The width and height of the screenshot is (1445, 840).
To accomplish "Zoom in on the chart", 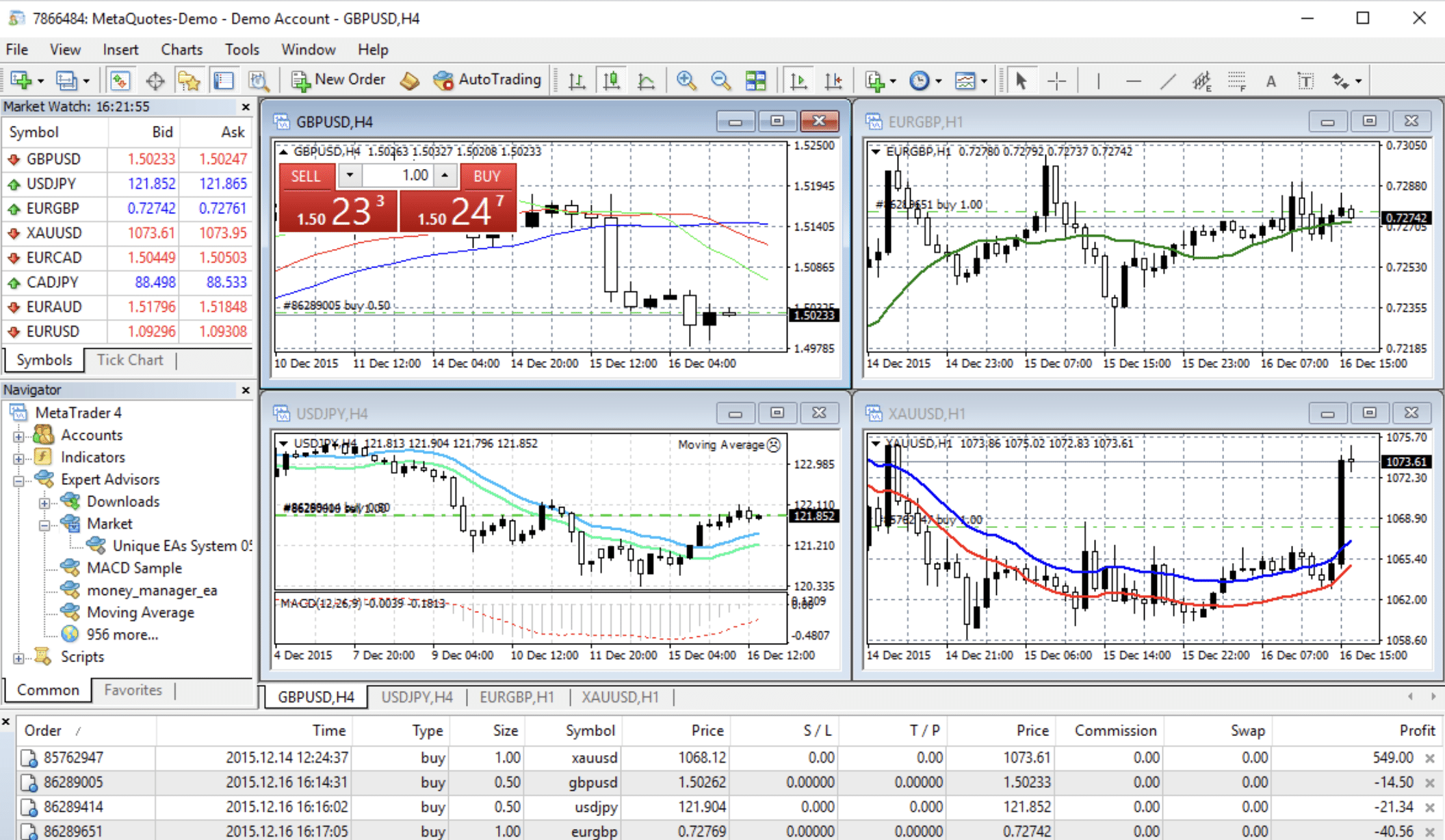I will 686,81.
